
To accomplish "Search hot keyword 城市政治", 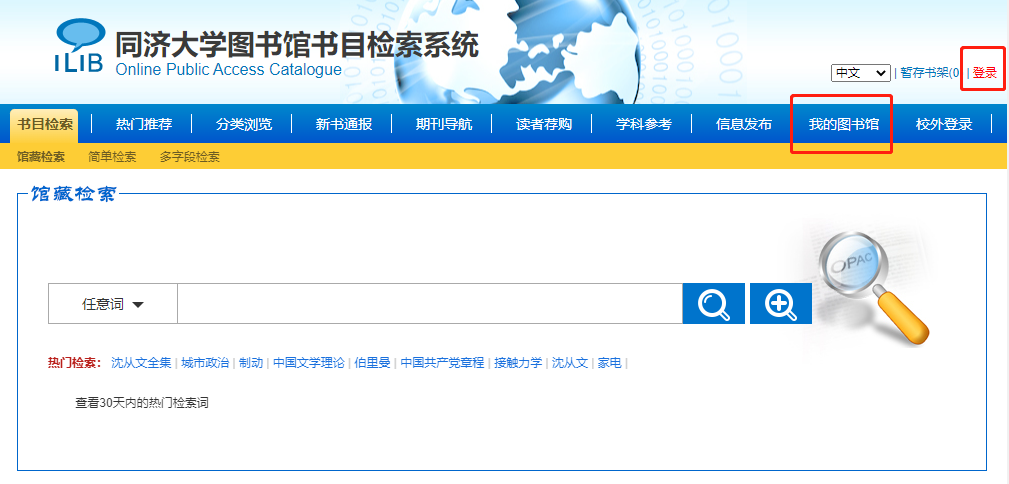I will 205,363.
